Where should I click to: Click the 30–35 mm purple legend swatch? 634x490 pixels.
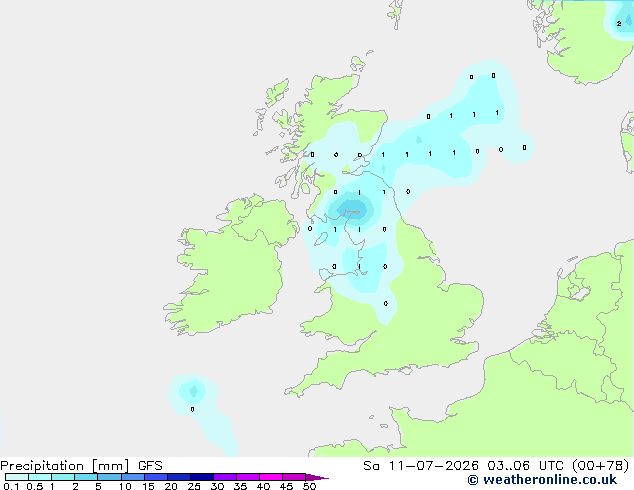(x=224, y=477)
